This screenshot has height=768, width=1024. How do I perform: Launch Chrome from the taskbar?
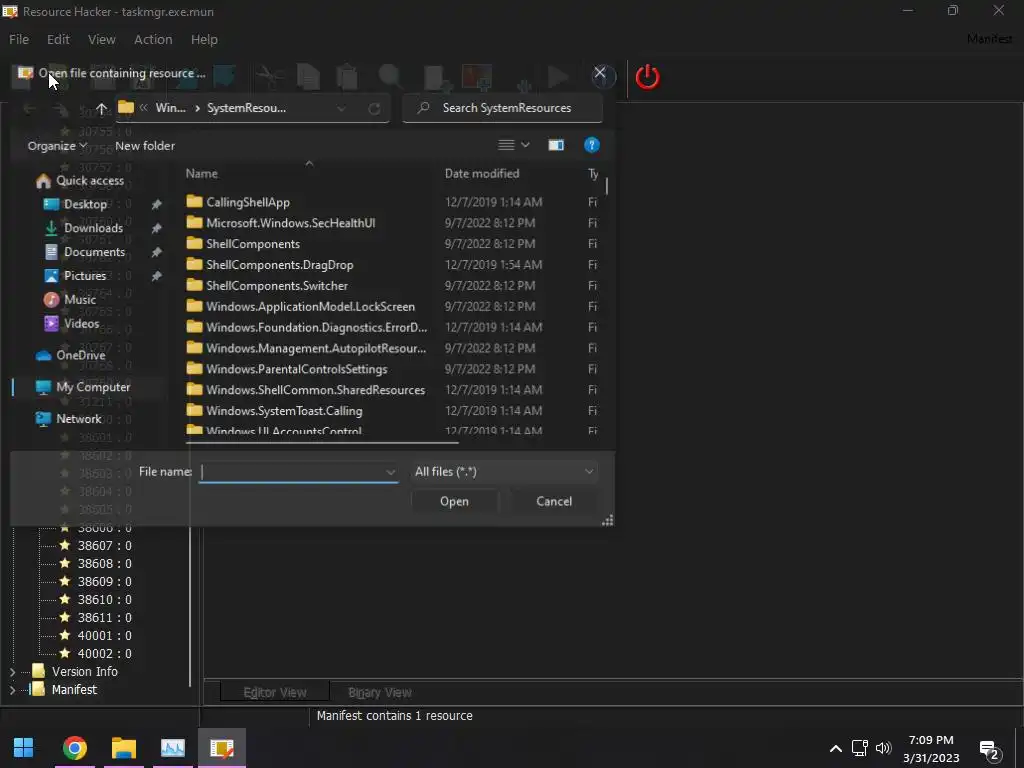[74, 748]
